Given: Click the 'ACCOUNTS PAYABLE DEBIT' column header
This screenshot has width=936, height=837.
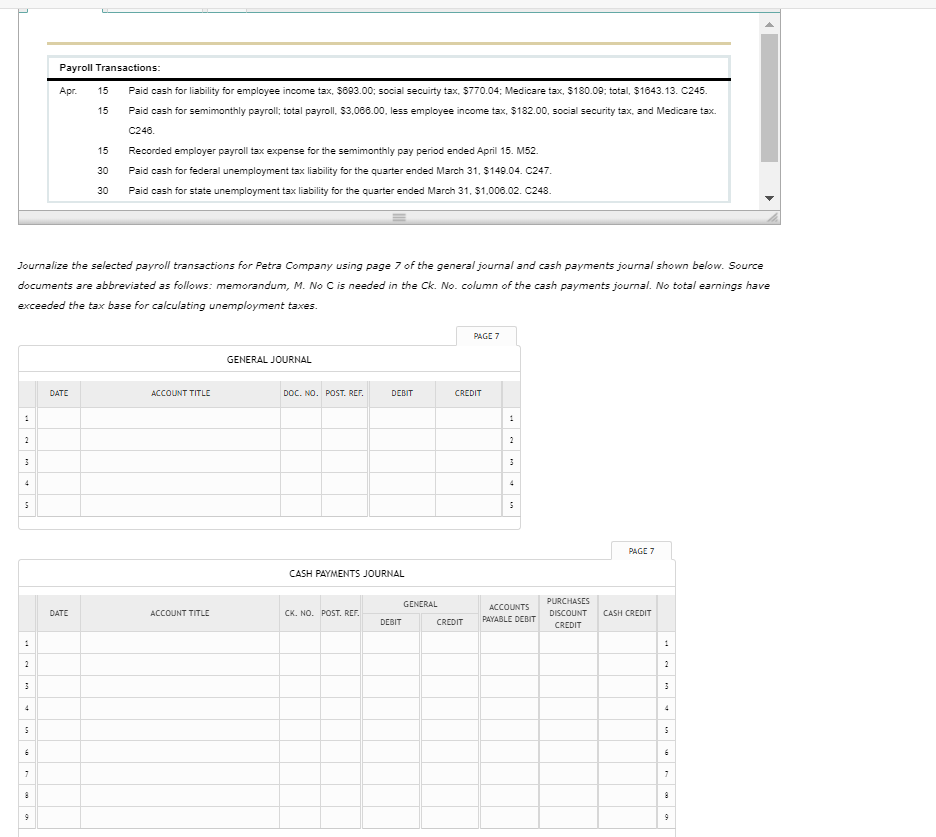Looking at the screenshot, I should point(509,613).
